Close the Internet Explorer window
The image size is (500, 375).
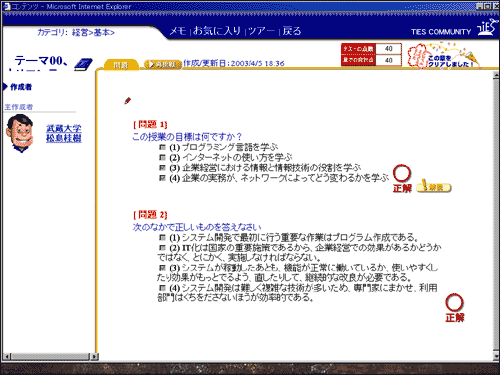click(x=496, y=6)
